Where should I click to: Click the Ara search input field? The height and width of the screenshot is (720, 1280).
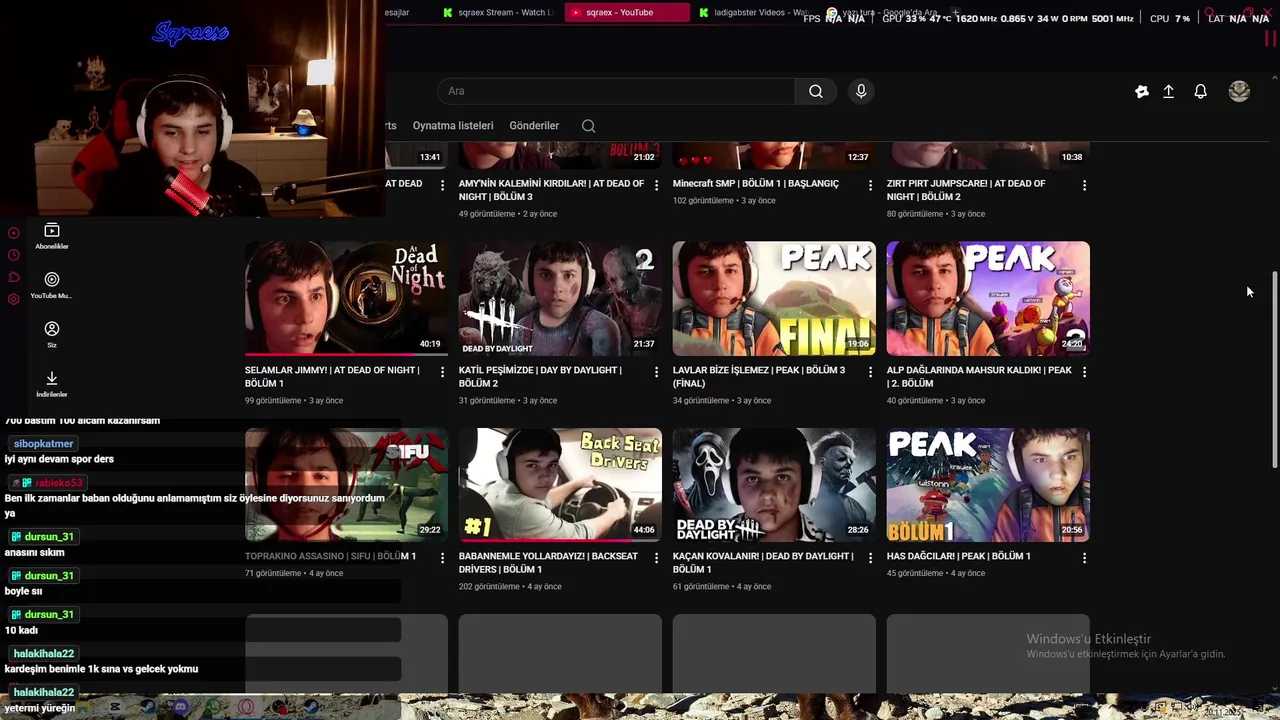point(616,91)
